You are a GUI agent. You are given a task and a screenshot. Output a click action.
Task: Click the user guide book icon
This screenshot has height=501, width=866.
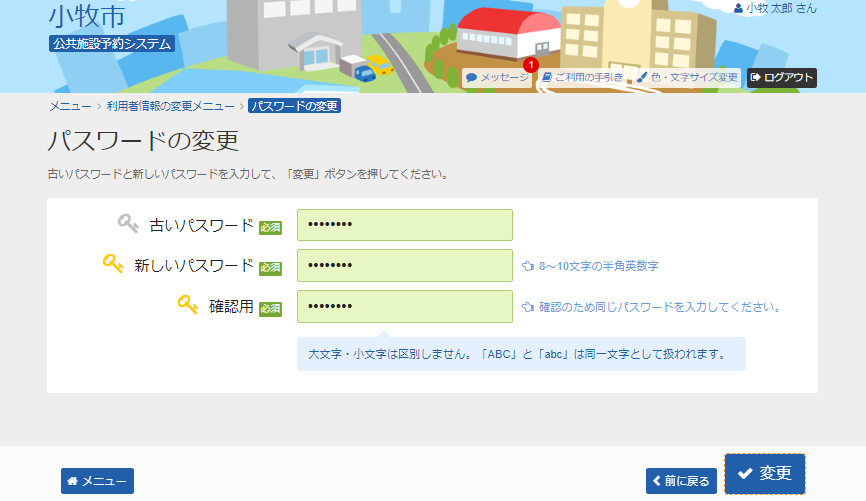tap(547, 77)
